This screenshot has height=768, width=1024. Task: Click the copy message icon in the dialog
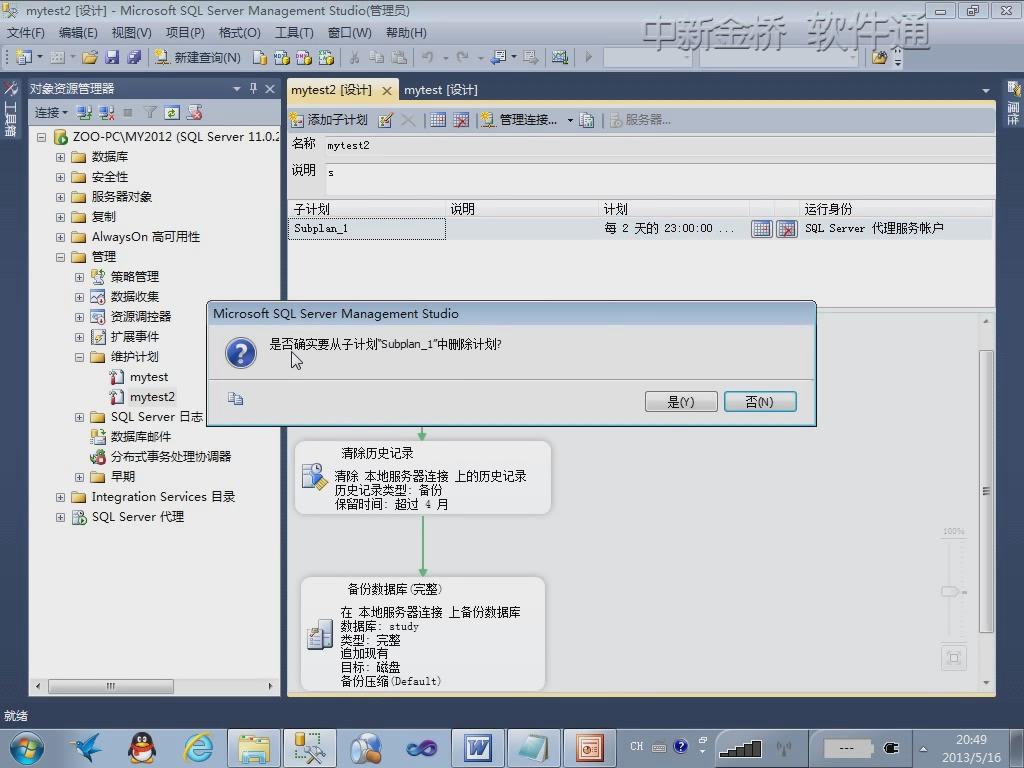click(x=236, y=398)
